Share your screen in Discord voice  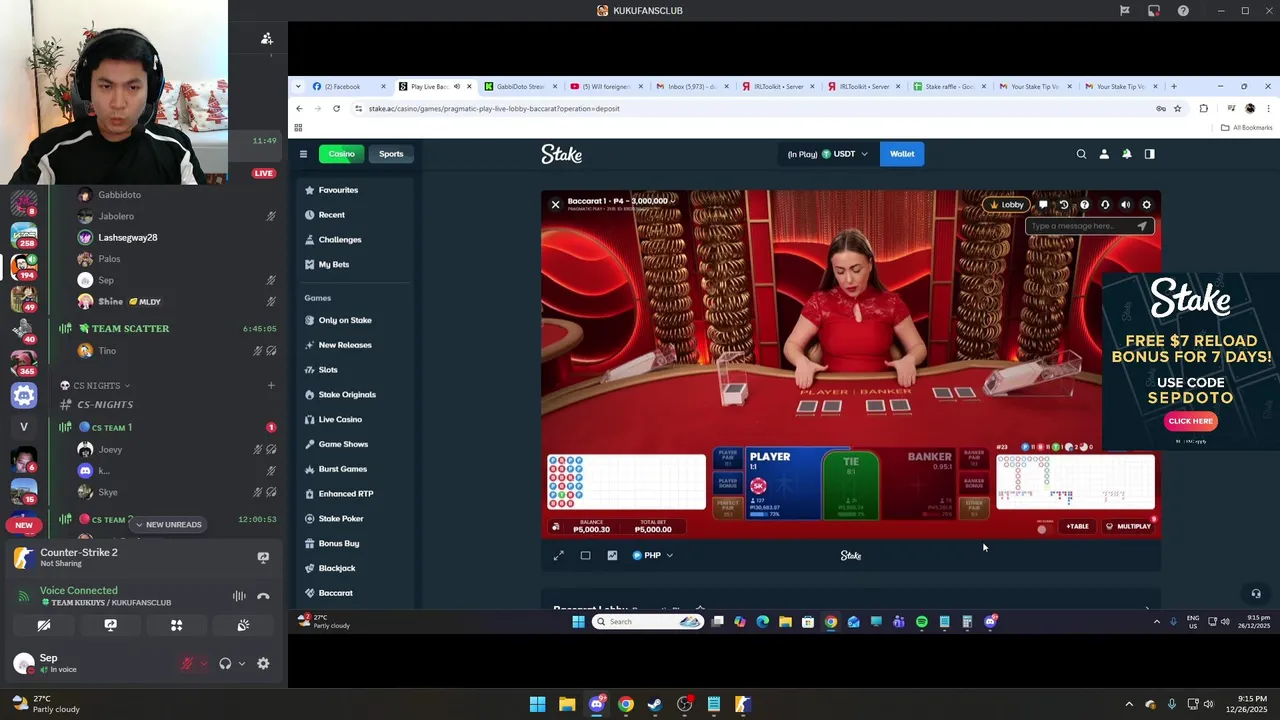click(110, 625)
